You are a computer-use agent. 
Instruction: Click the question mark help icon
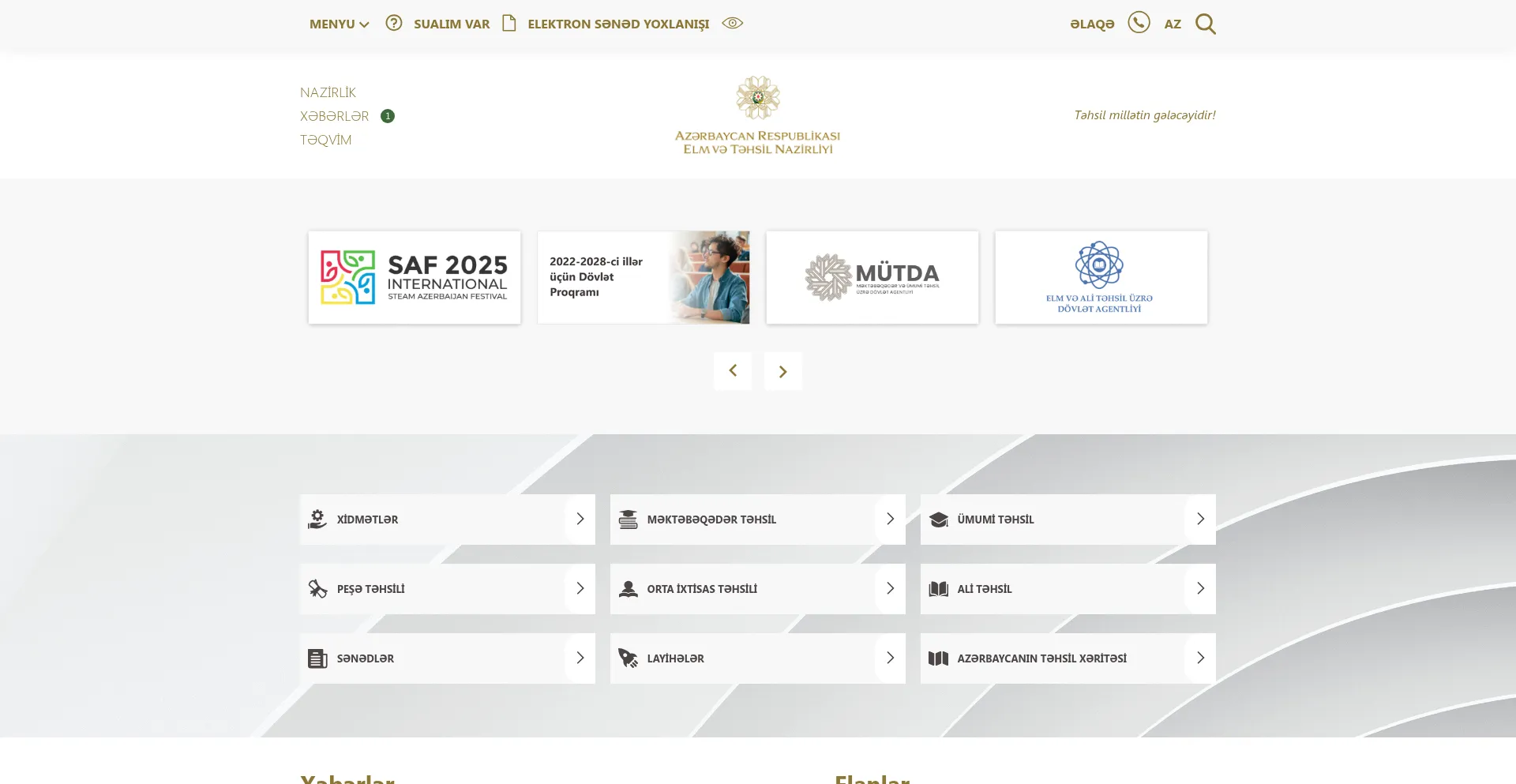[393, 23]
